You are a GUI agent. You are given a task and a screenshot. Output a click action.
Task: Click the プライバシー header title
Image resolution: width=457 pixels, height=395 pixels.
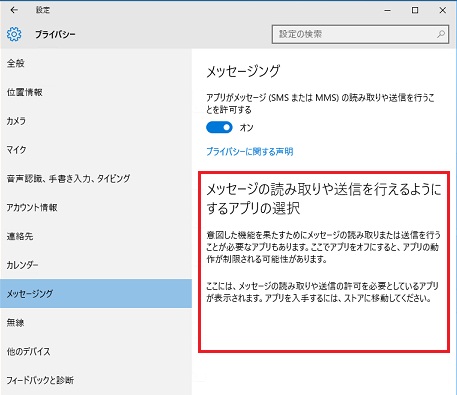point(55,34)
